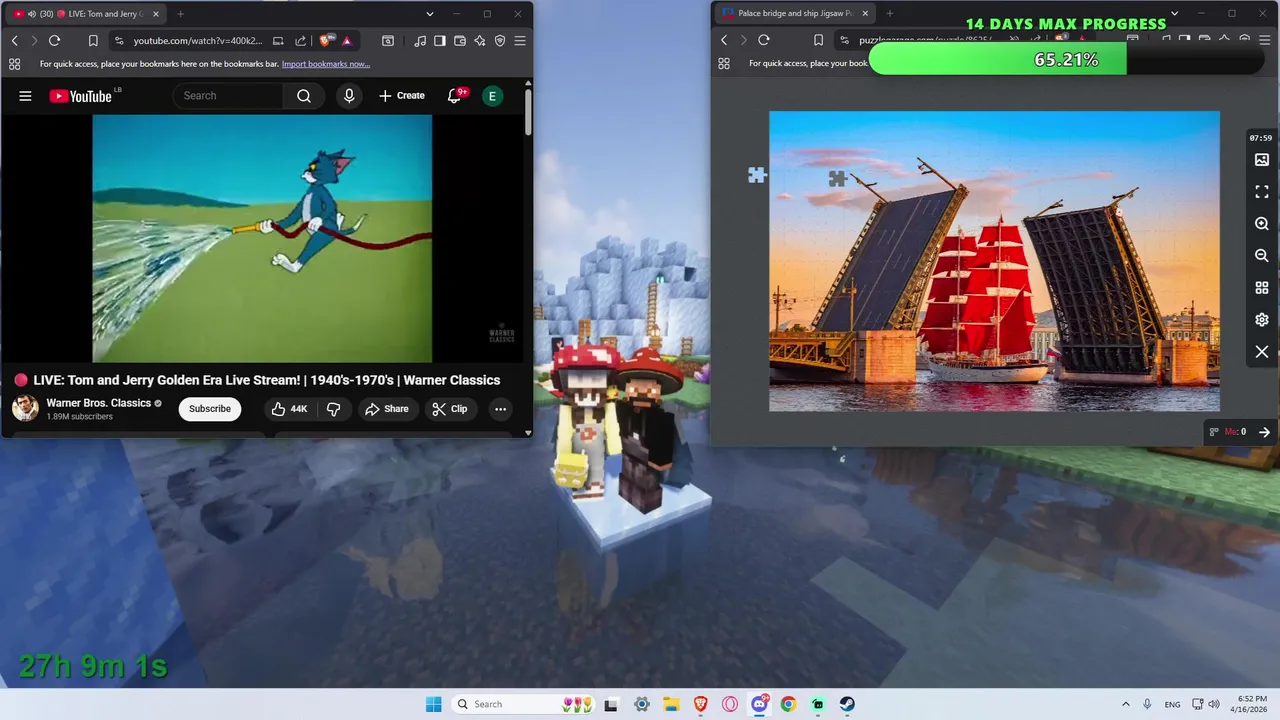Go back in the puzzle browser window
This screenshot has width=1280, height=720.
(x=724, y=40)
